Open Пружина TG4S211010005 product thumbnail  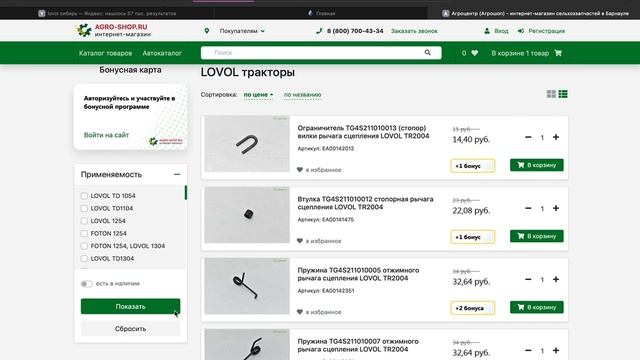point(247,286)
